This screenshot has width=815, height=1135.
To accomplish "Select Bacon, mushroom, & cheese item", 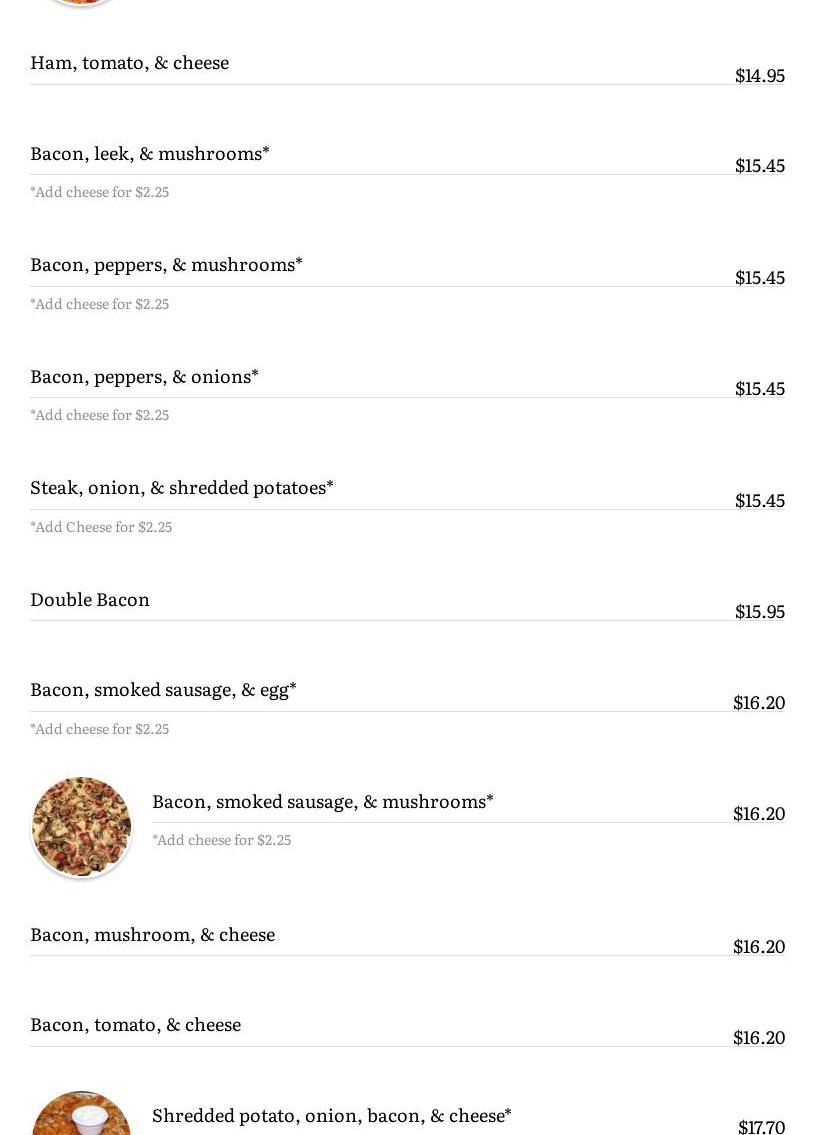I will point(152,935).
